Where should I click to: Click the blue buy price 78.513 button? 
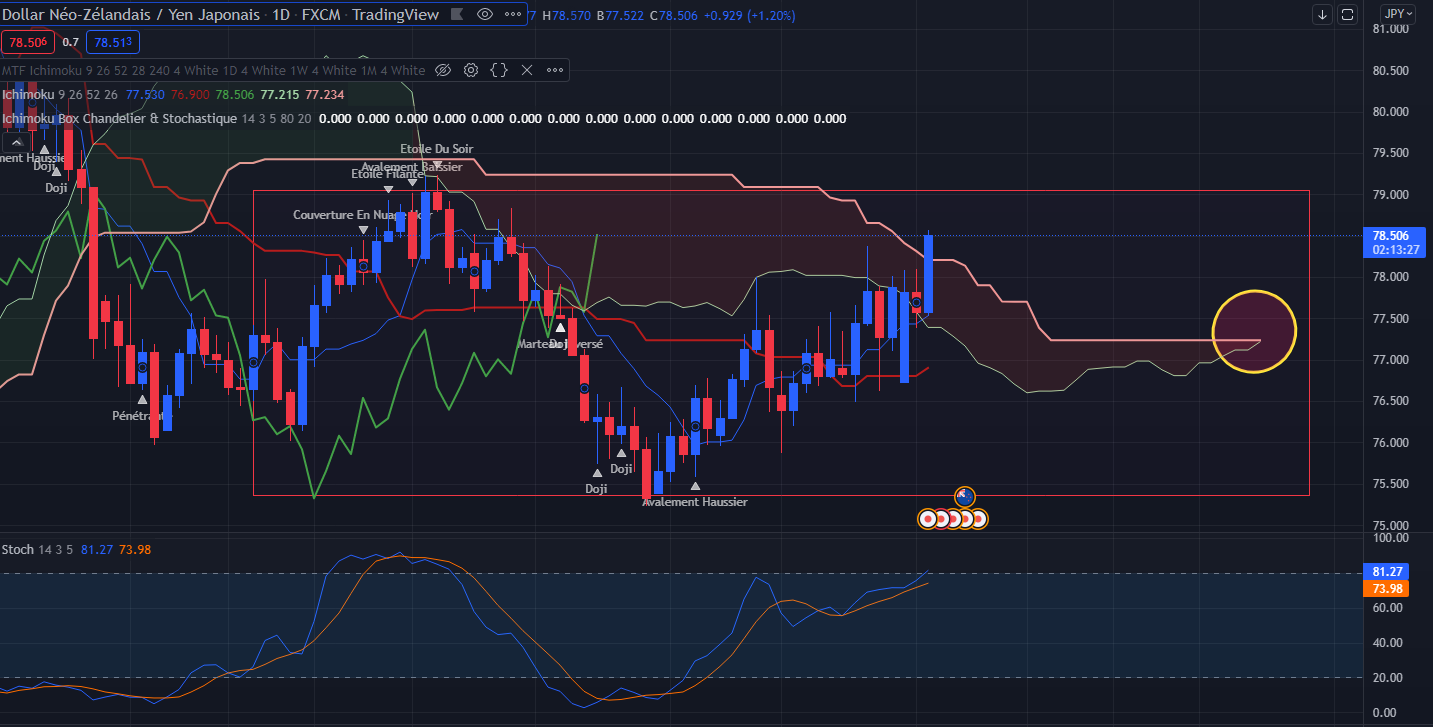[x=113, y=42]
